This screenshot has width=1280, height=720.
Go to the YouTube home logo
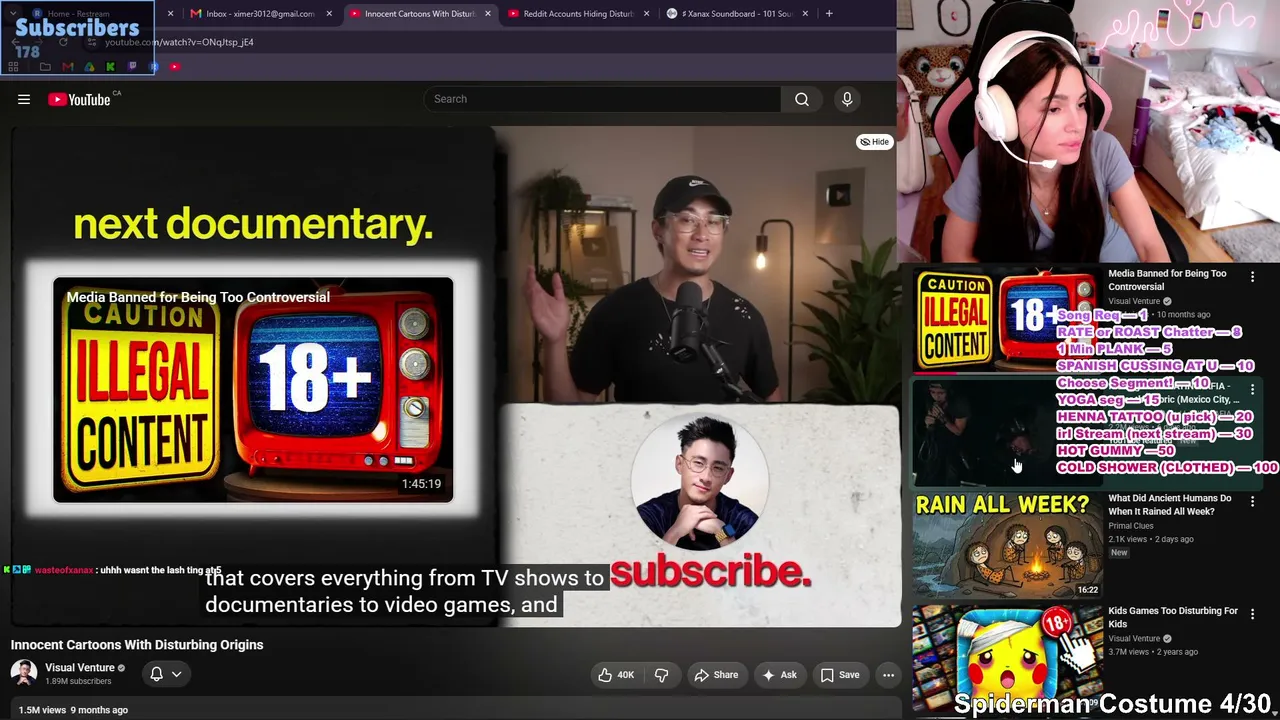pyautogui.click(x=79, y=99)
